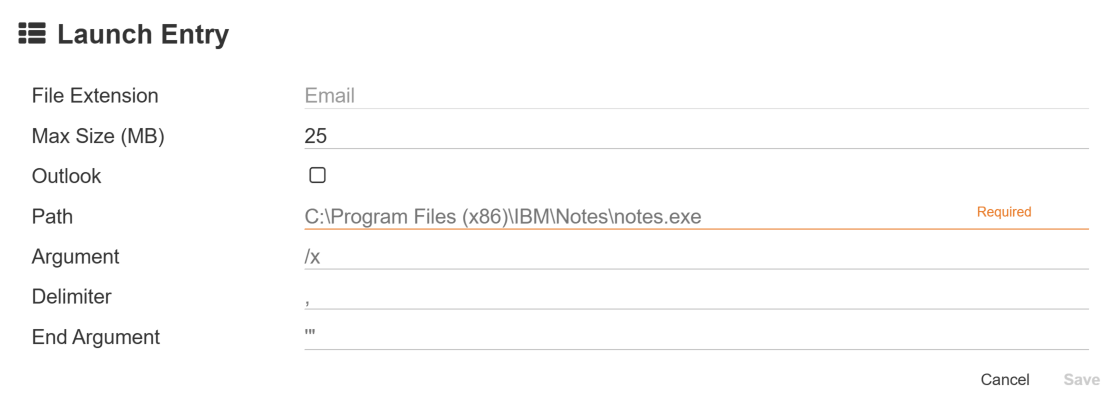1120x407 pixels.
Task: Click the orange Required validation message
Action: click(1003, 212)
